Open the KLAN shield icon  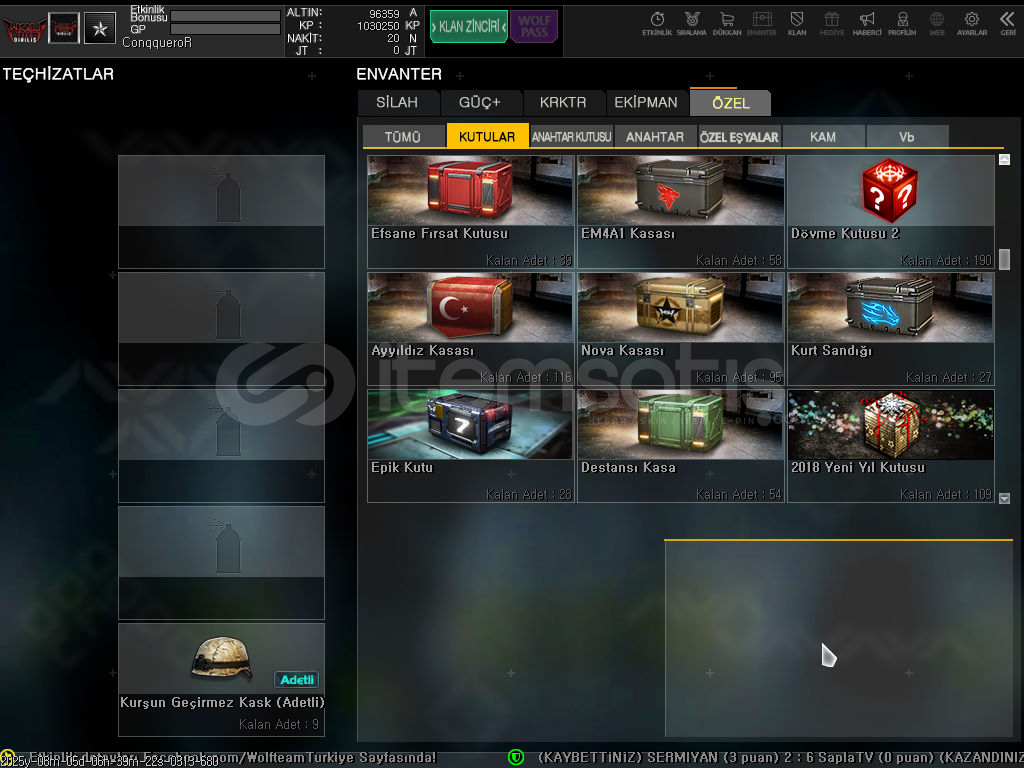pos(797,23)
